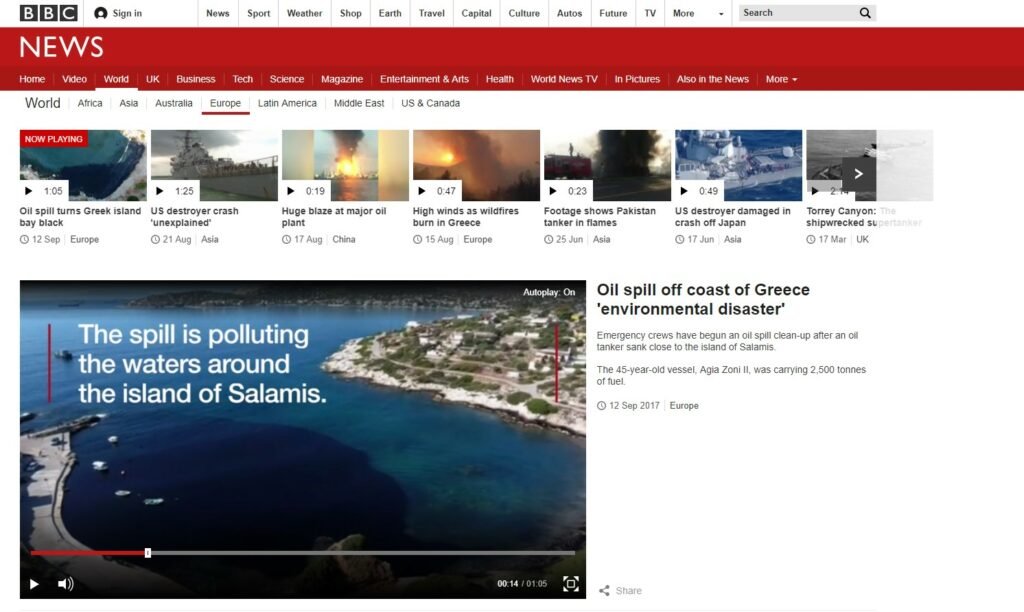Click the Share icon below the article
This screenshot has width=1024, height=612.
click(605, 590)
